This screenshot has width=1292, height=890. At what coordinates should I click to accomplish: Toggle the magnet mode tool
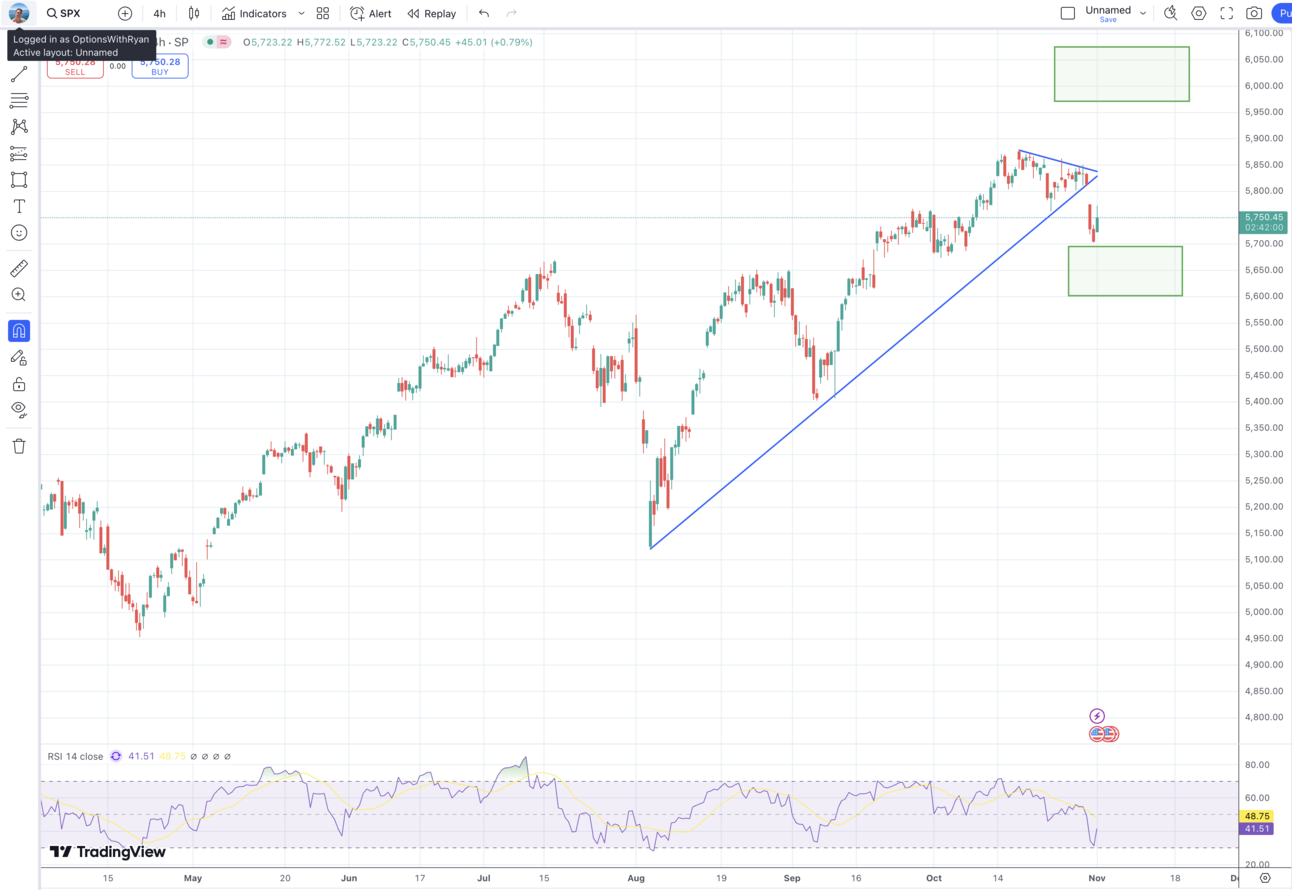(18, 330)
